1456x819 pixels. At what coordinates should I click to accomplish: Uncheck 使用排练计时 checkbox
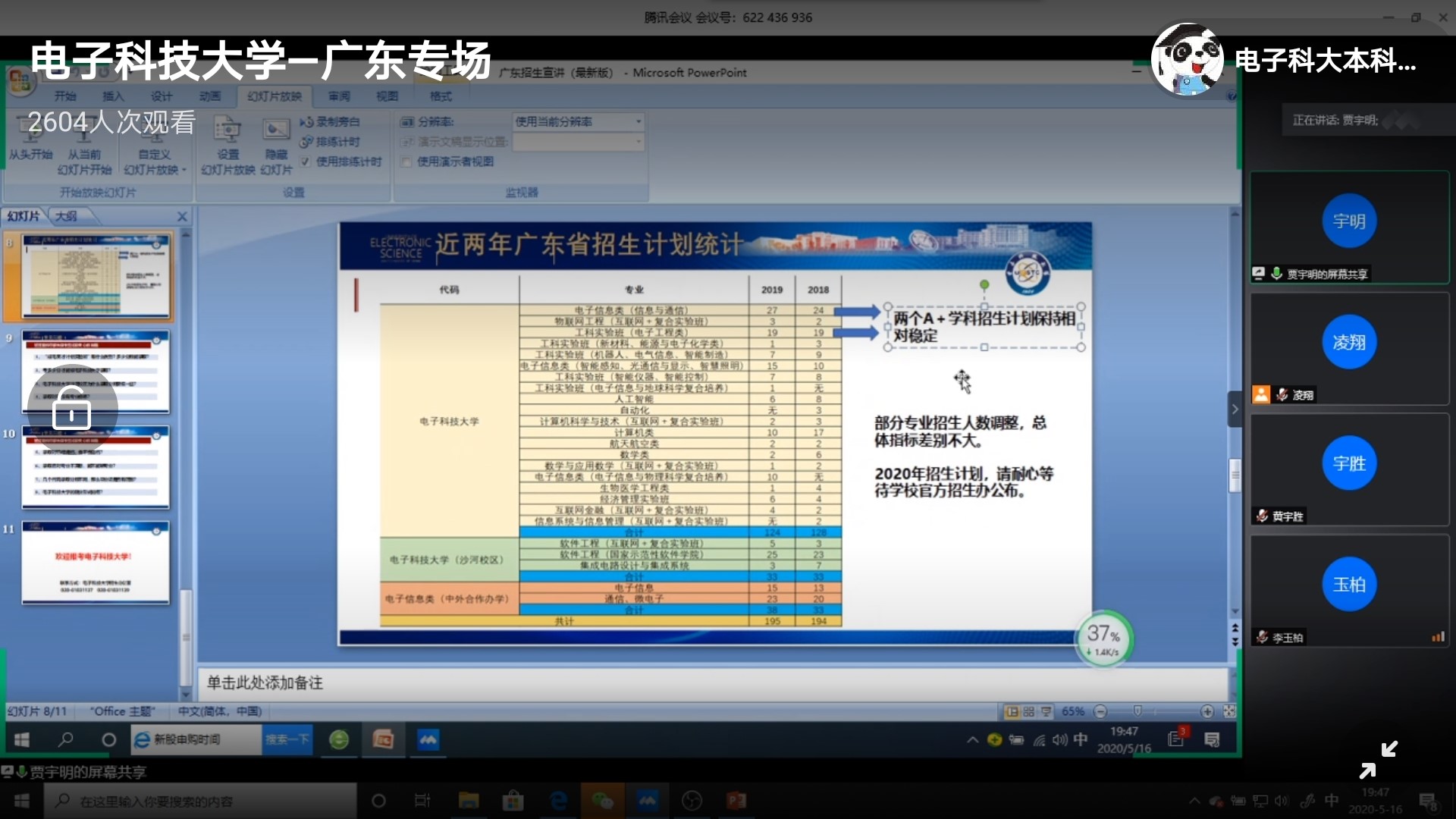(x=305, y=162)
